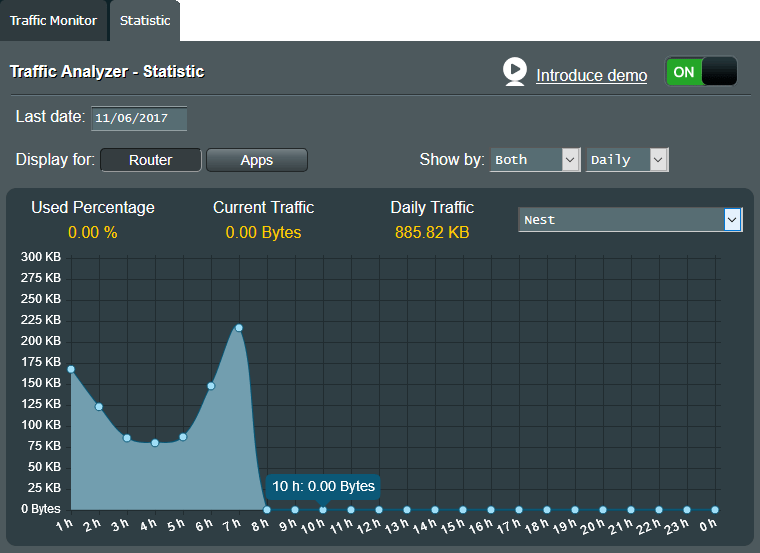Click the Current Traffic value 0.00 Bytes
The image size is (760, 553).
(x=263, y=233)
